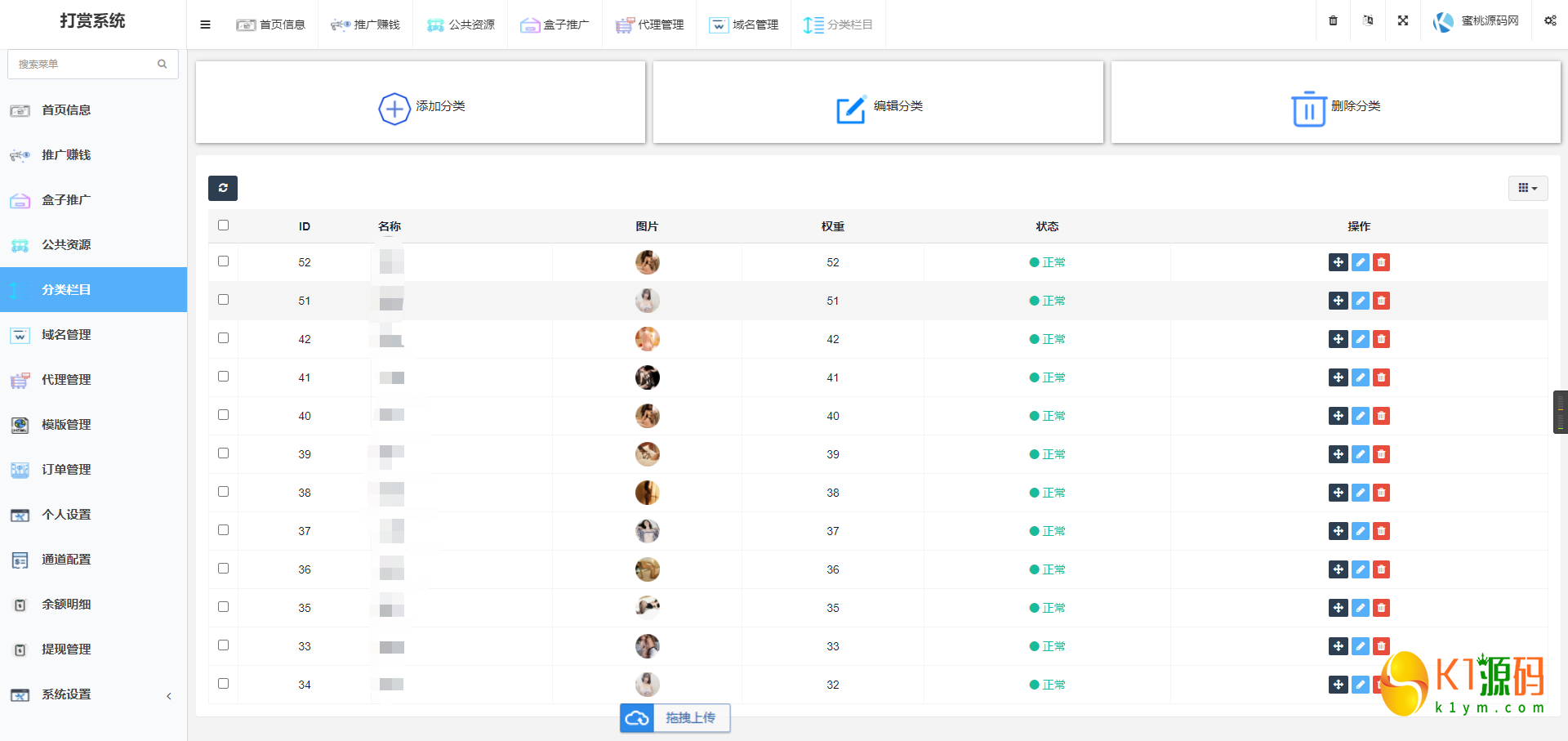
Task: Open the thumbnail image for row 52
Action: [x=648, y=262]
